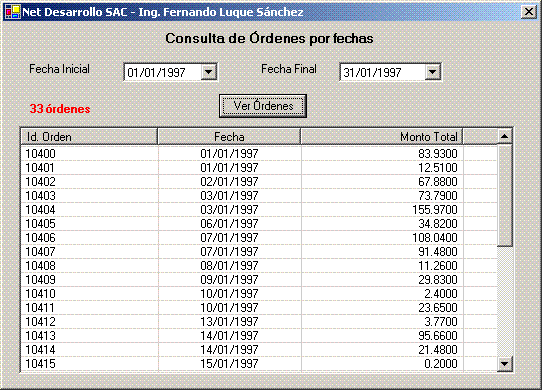The image size is (542, 390).
Task: Click the date 09/01/1997 in row 10409
Action: click(x=230, y=280)
